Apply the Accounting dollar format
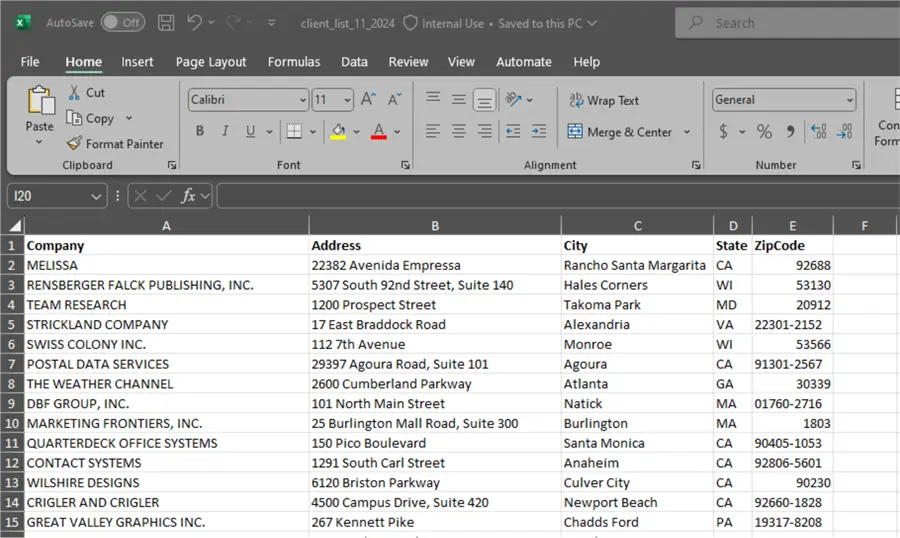The width and height of the screenshot is (900, 538). [723, 131]
